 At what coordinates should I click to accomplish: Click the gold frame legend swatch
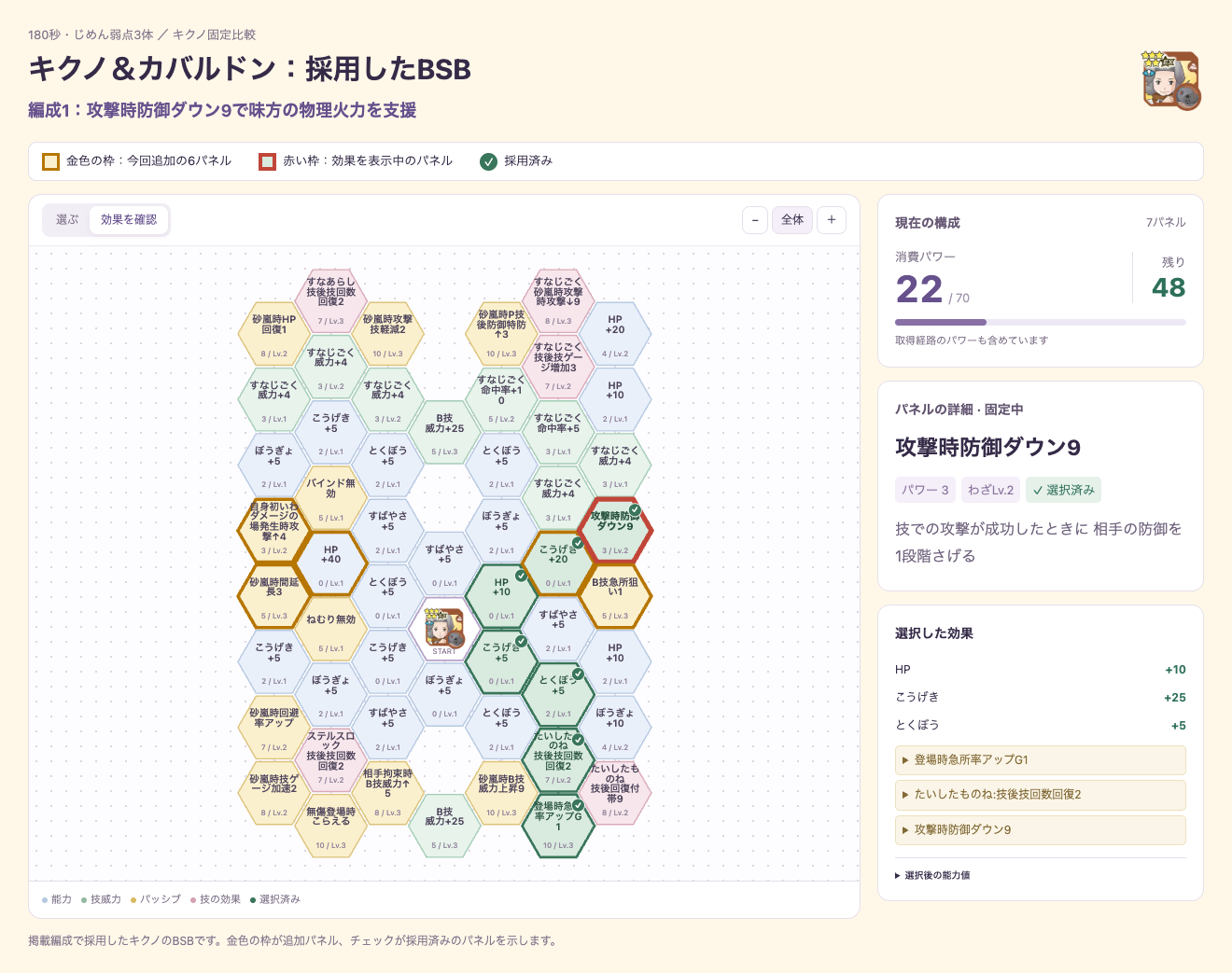pyautogui.click(x=51, y=161)
